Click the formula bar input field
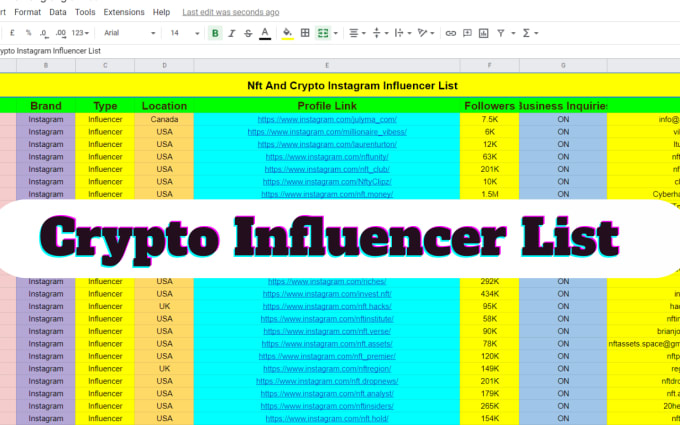This screenshot has width=680, height=425. [340, 51]
